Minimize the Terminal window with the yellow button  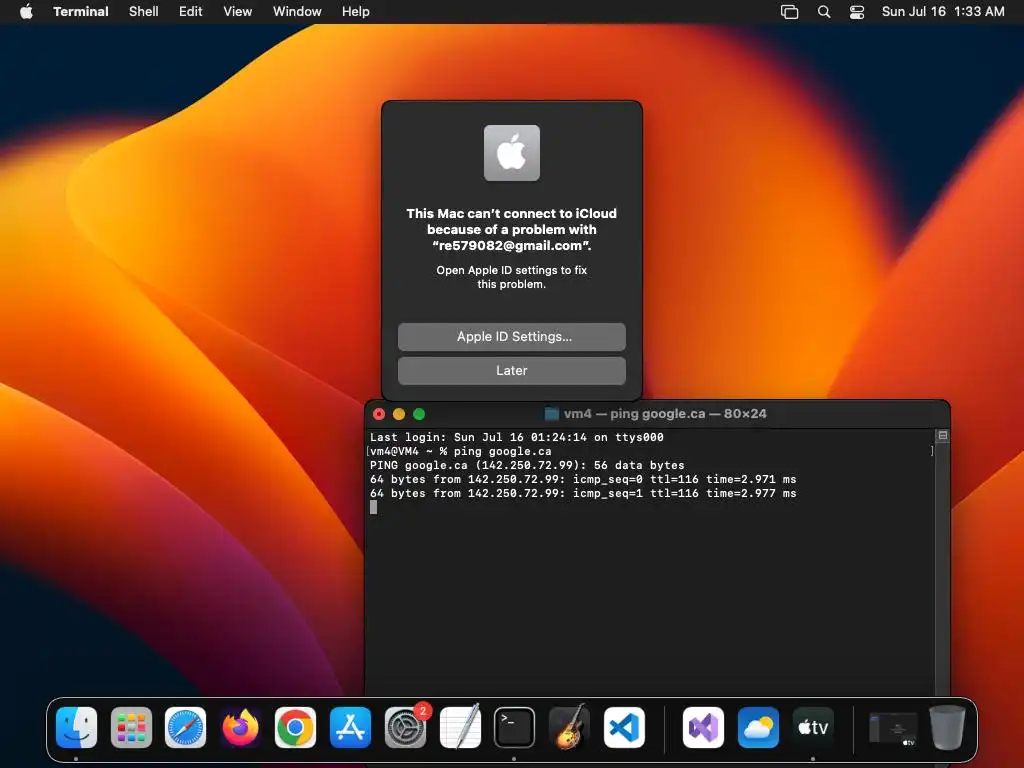(x=399, y=414)
